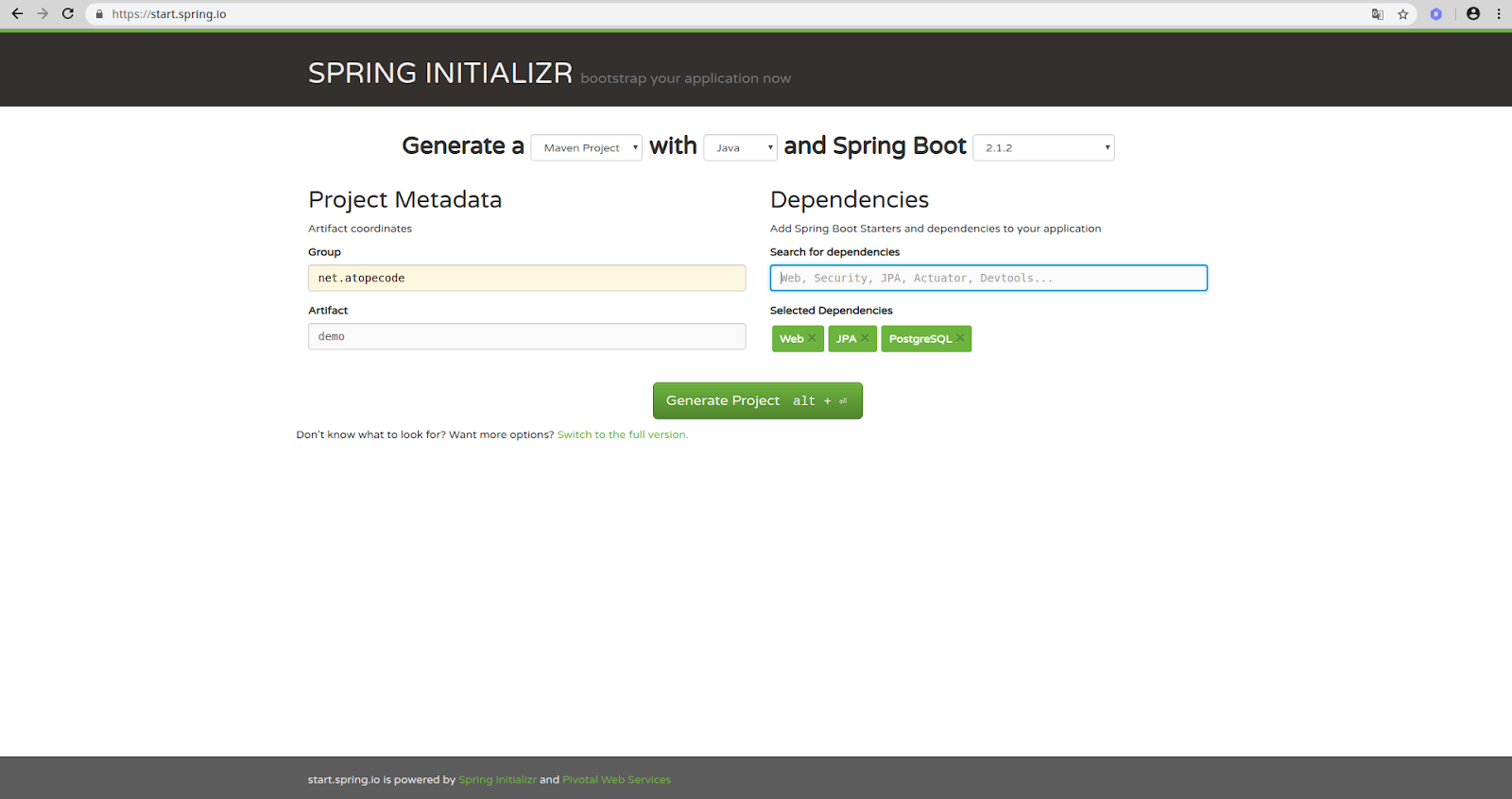Click the padlock site security icon
Viewport: 1512px width, 799px height.
(x=99, y=14)
